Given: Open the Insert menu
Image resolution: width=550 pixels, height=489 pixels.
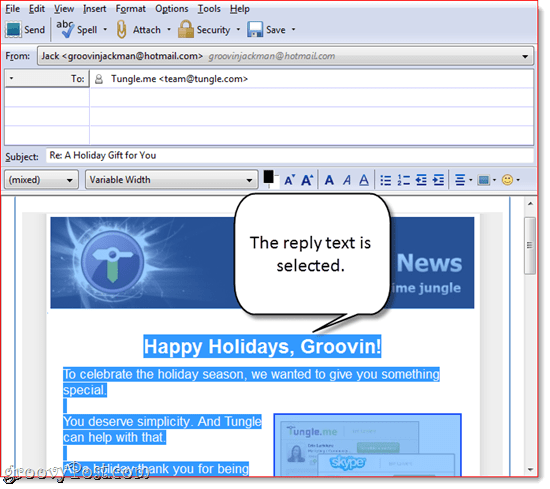Looking at the screenshot, I should tap(94, 9).
